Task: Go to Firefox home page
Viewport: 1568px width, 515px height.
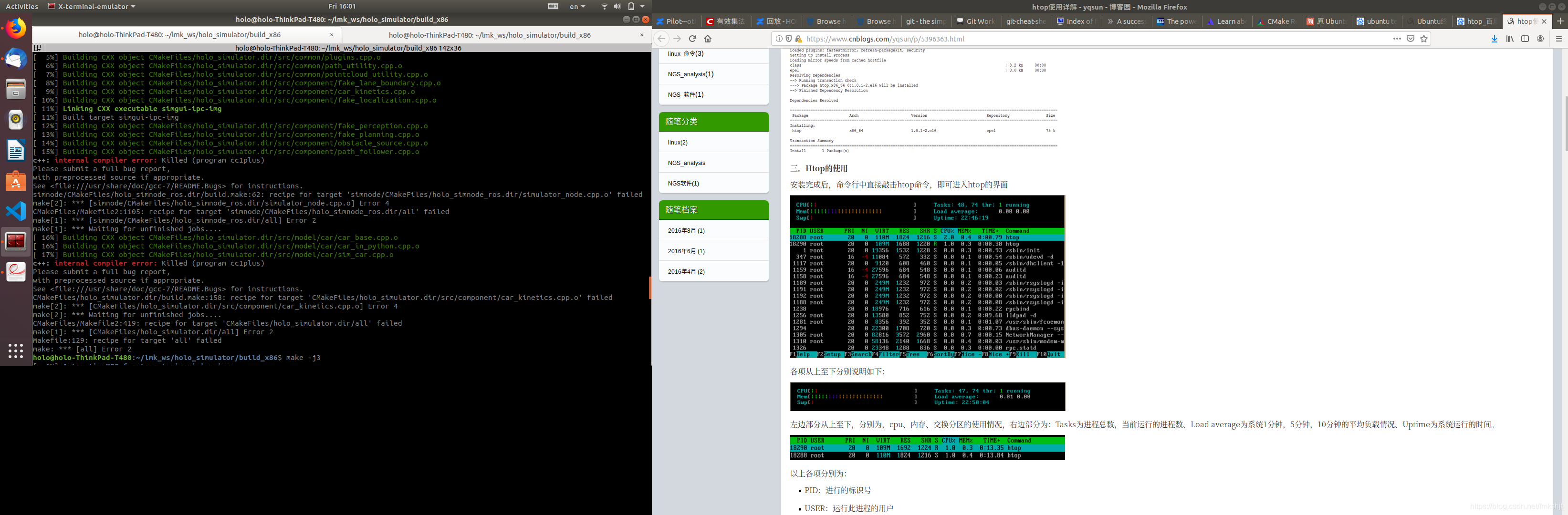Action: [x=707, y=38]
